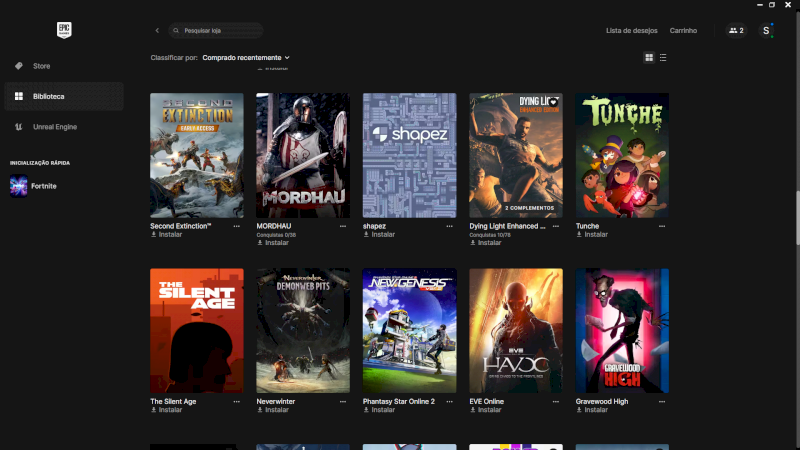This screenshot has height=450, width=800.
Task: Install The Silent Age
Action: [166, 410]
